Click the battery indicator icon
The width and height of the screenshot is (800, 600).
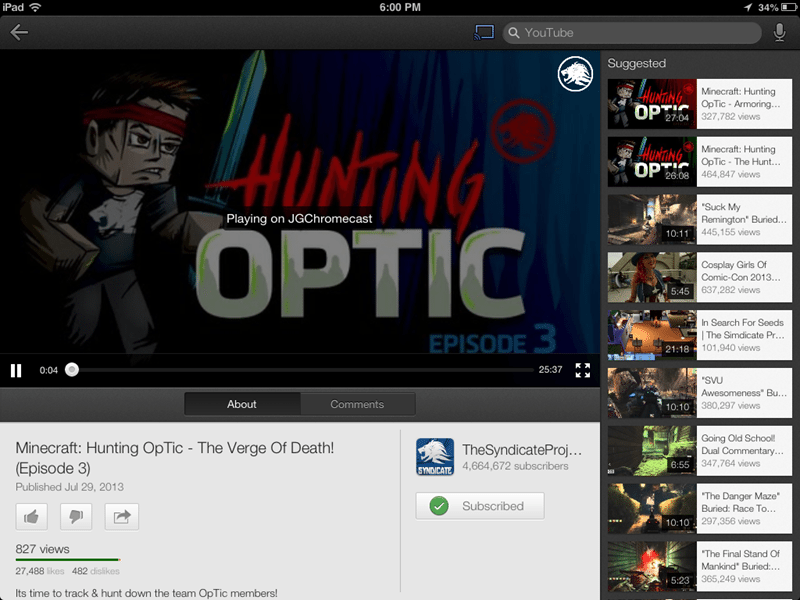pos(789,7)
